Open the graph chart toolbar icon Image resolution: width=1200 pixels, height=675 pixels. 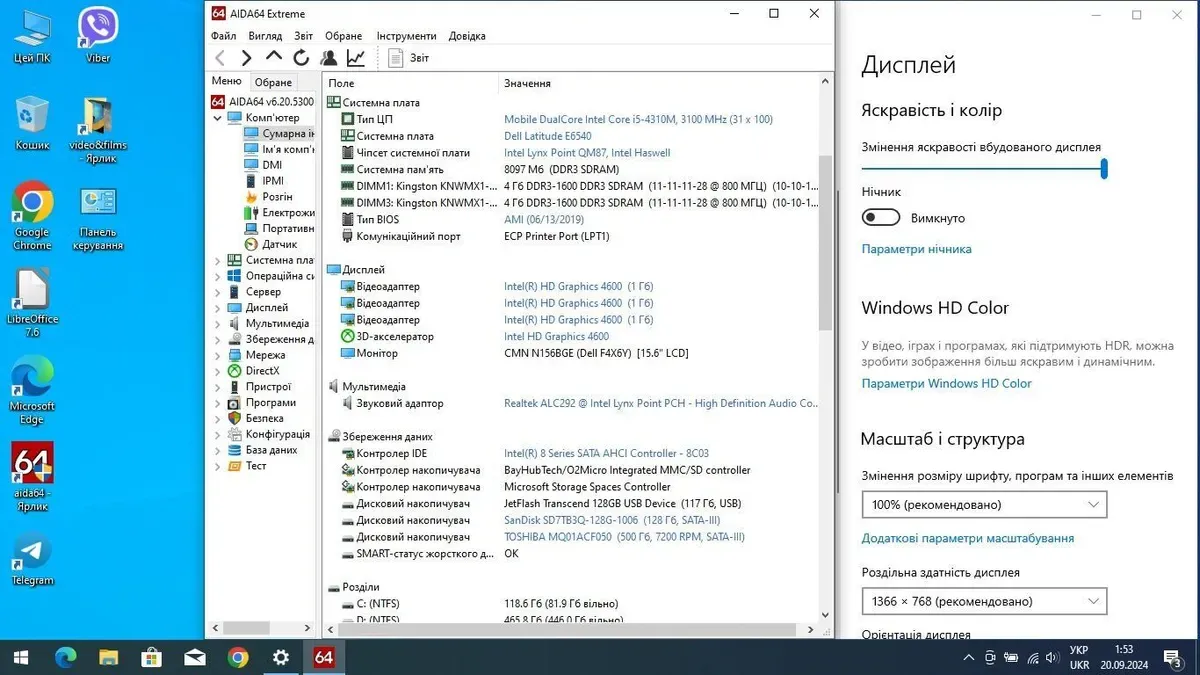(356, 58)
